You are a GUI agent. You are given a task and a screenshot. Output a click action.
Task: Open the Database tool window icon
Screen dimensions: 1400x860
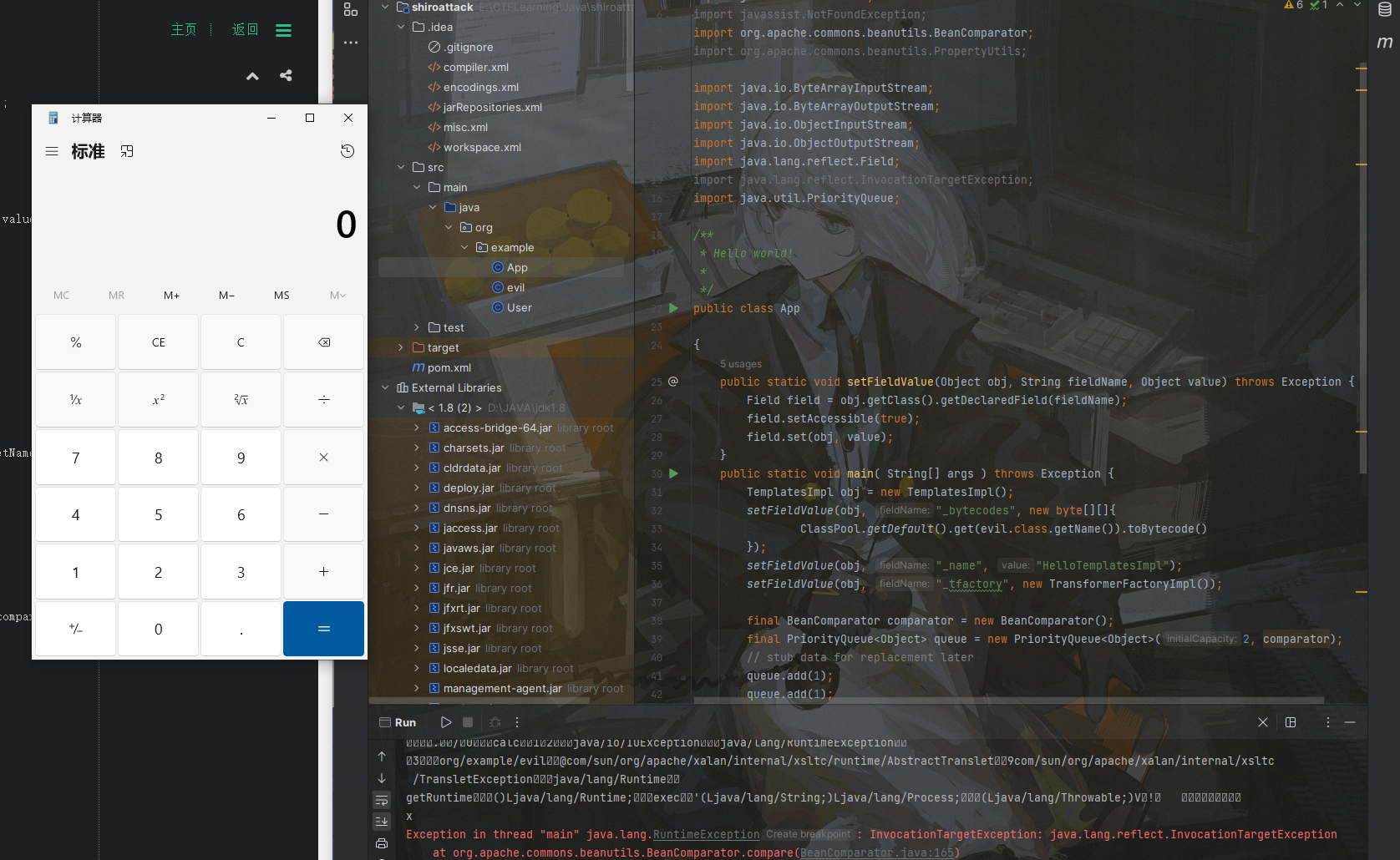click(x=1385, y=9)
